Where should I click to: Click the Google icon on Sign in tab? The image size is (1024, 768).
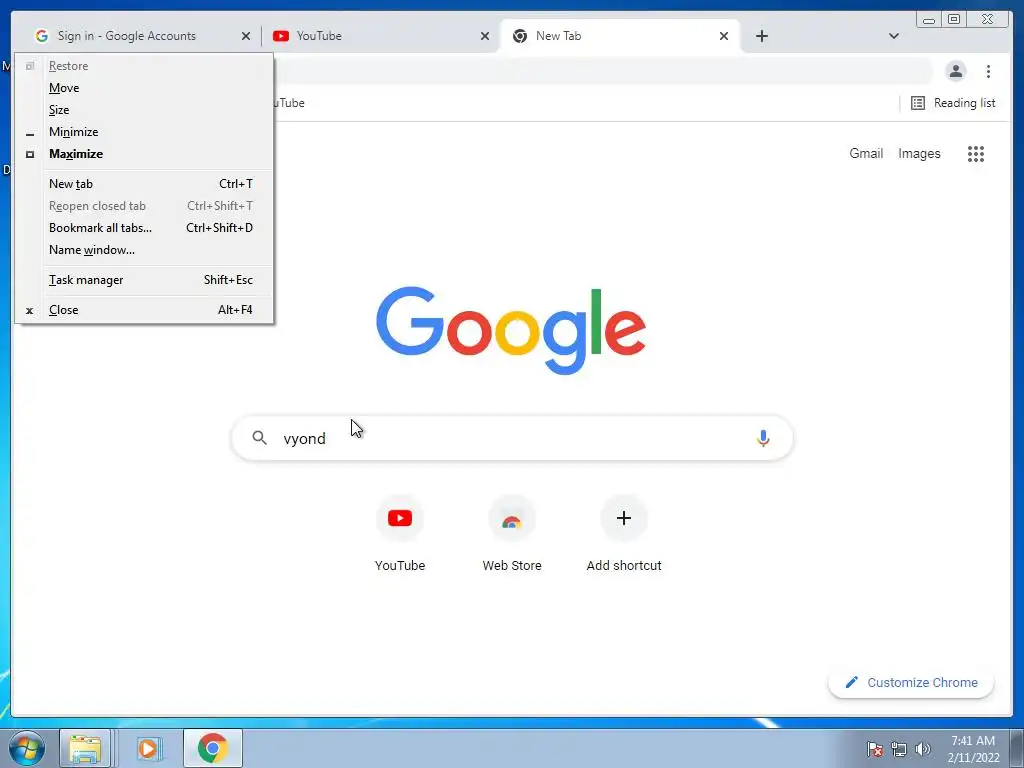[42, 36]
